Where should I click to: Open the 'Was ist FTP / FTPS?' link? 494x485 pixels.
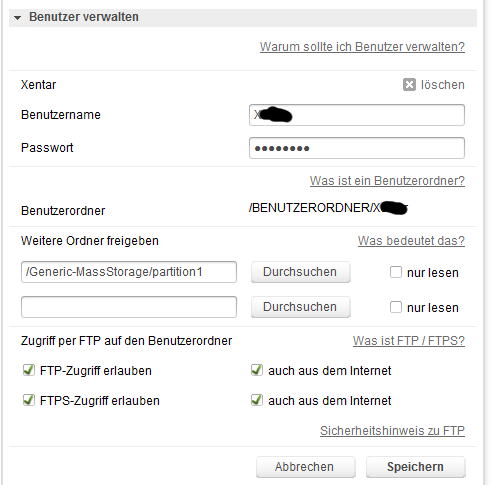tap(409, 341)
